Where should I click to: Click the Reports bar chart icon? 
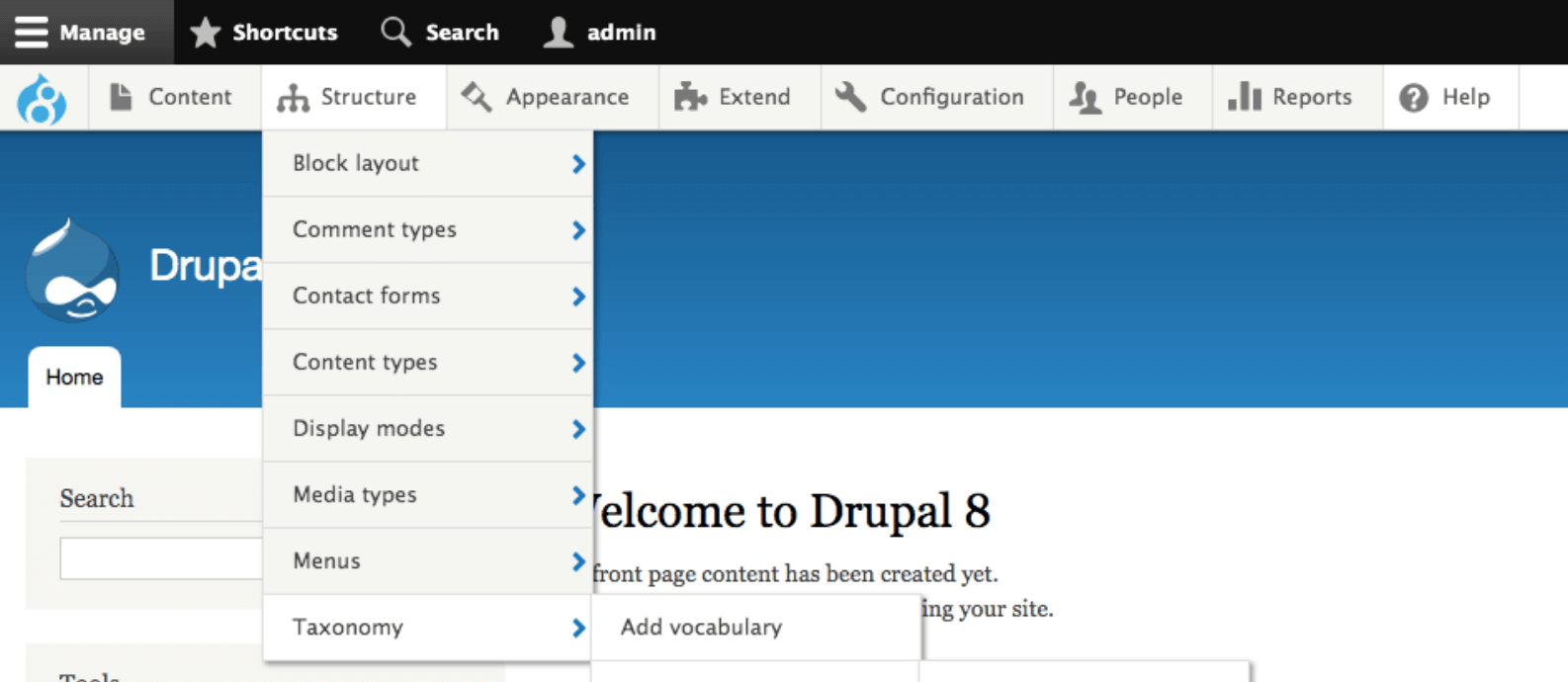(x=1245, y=97)
